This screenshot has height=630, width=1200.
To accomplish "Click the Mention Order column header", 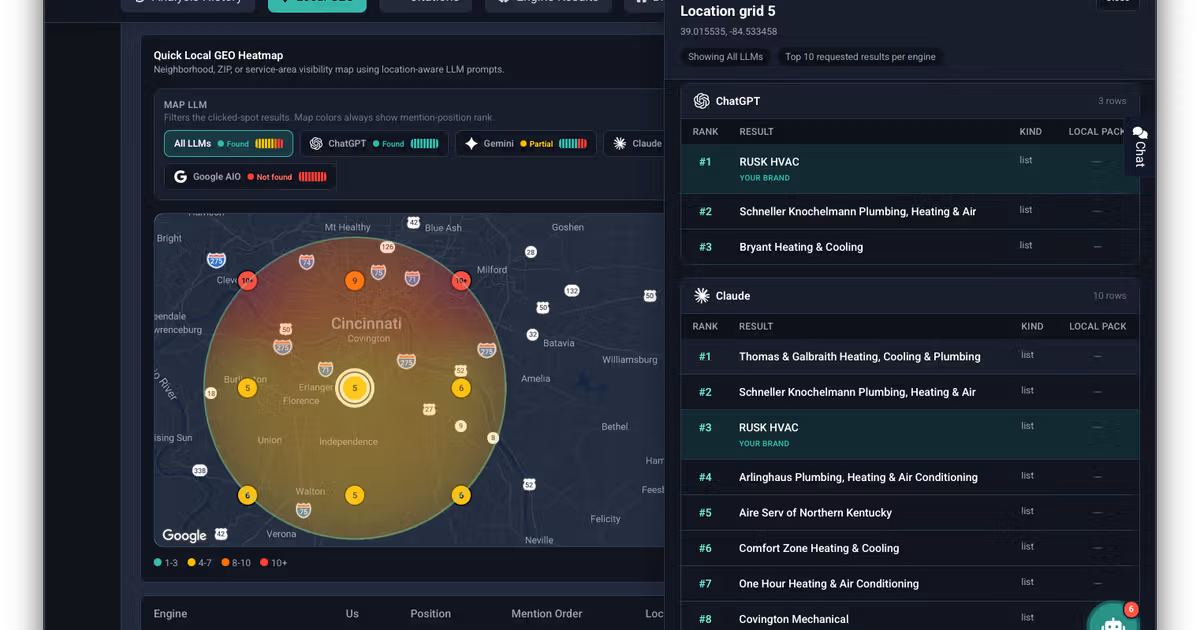I will coord(547,614).
